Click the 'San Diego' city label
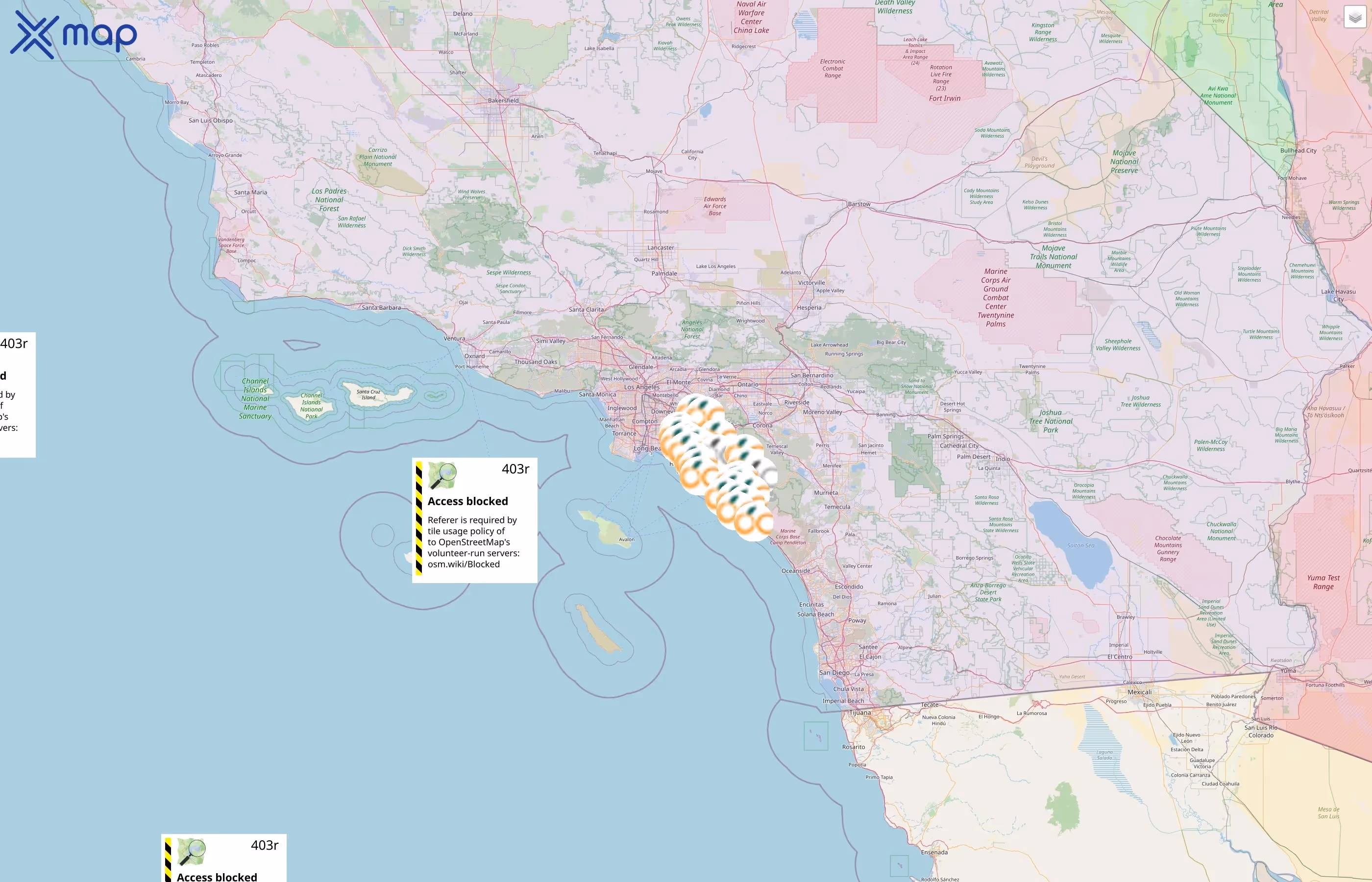1372x882 pixels. coord(834,672)
